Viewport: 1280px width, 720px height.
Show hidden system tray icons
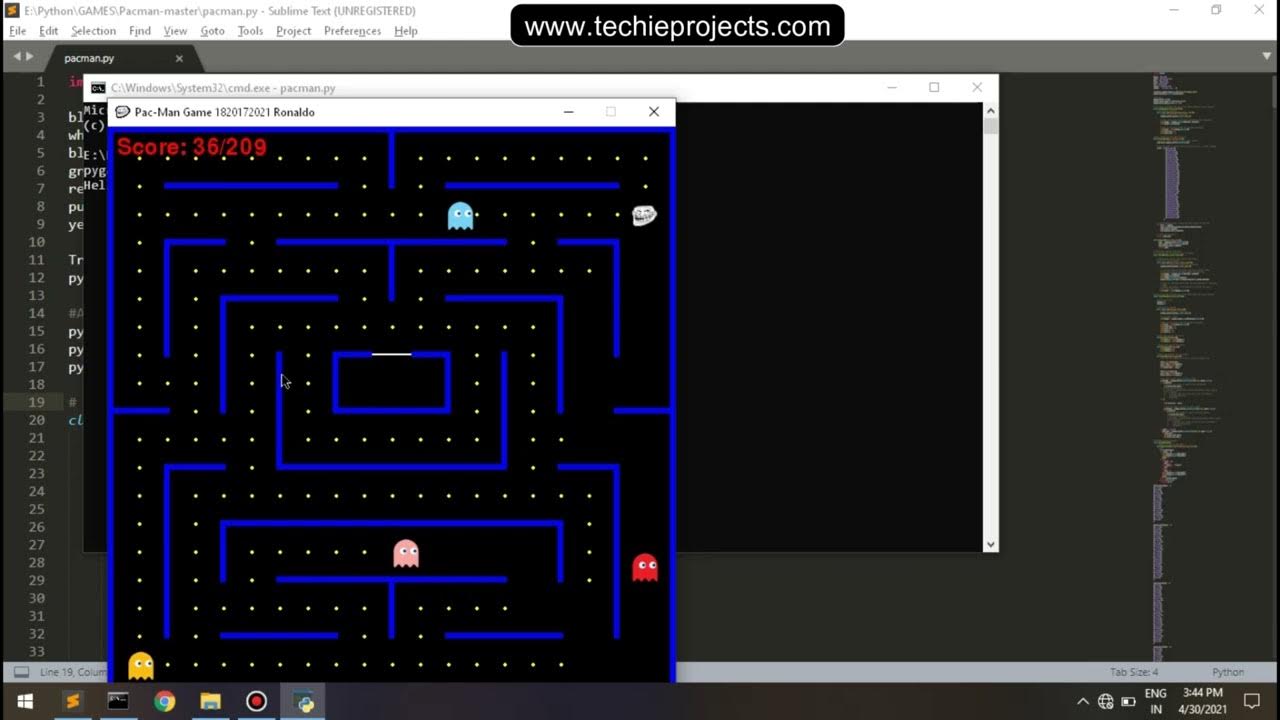(x=1082, y=701)
